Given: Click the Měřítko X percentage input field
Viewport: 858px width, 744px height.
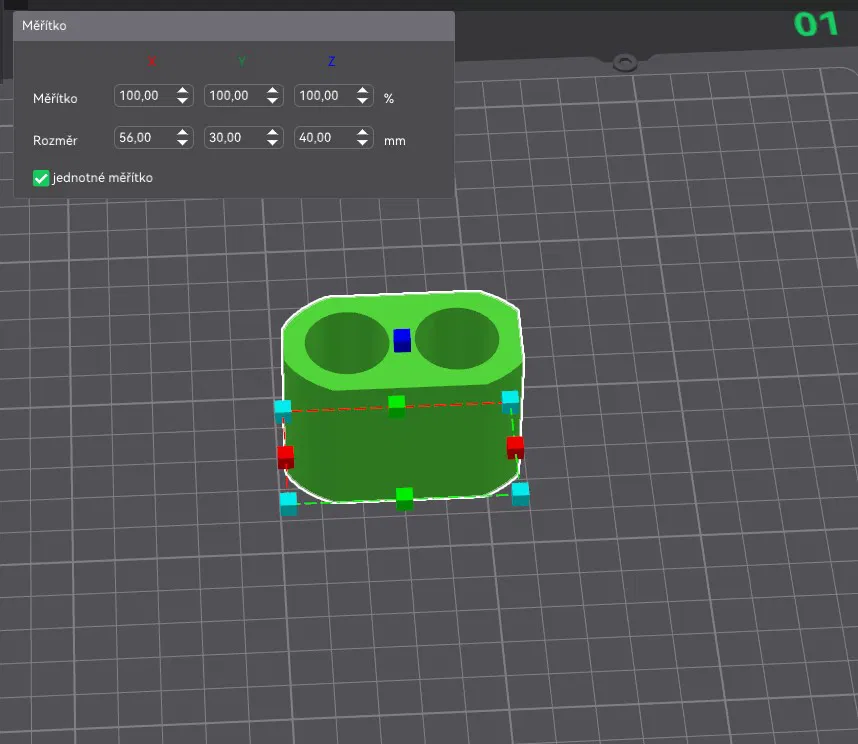Looking at the screenshot, I should [142, 96].
